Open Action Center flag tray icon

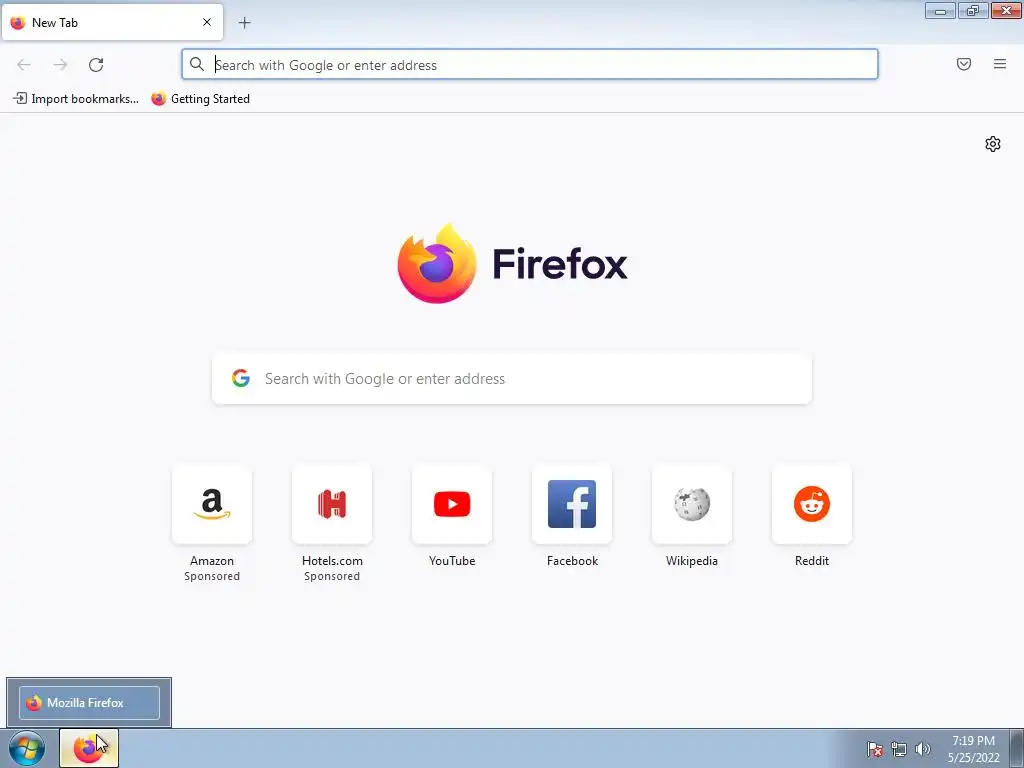pos(875,749)
